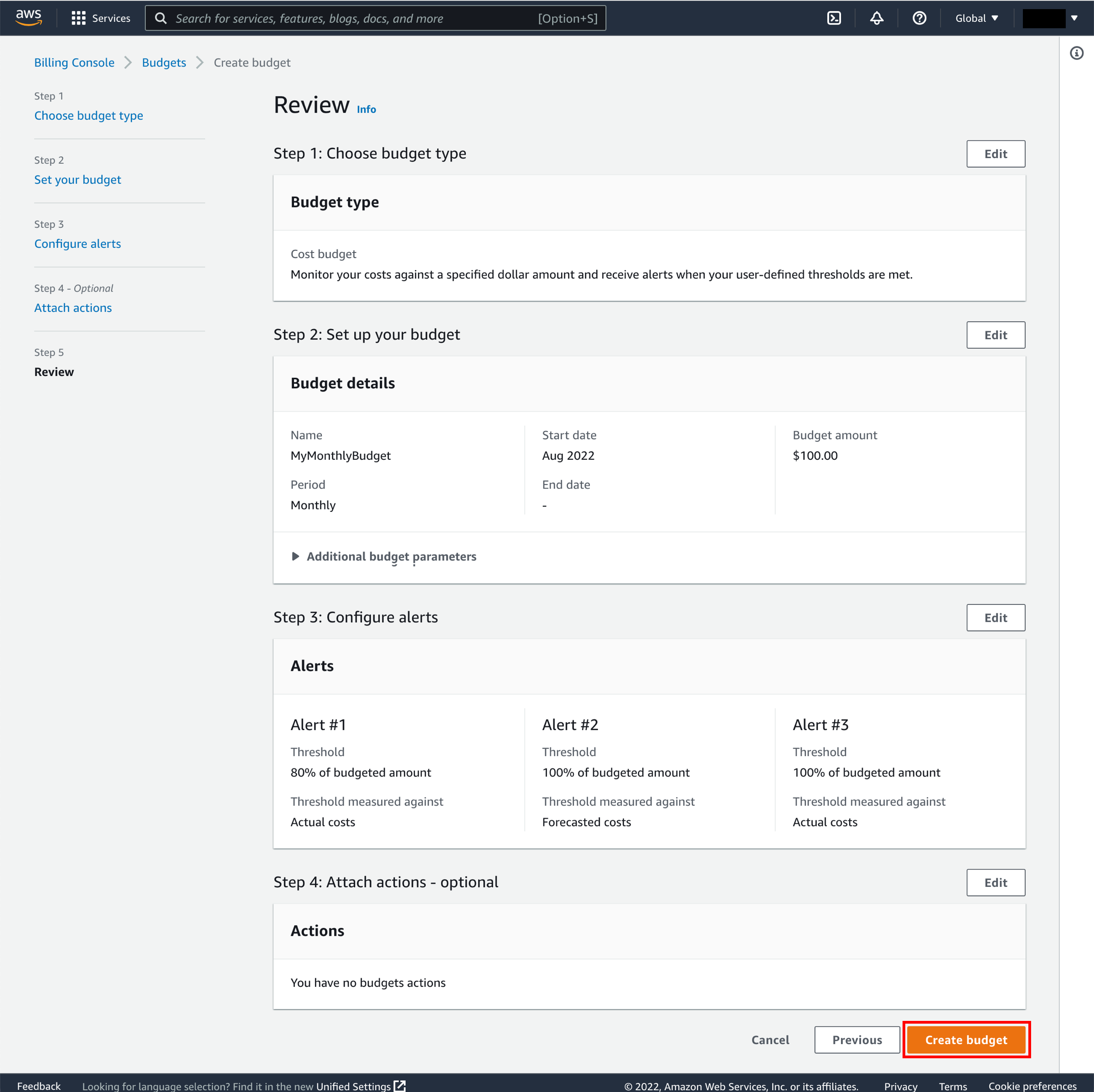Click Choose budget type in sidebar
1094x1092 pixels.
[x=89, y=115]
